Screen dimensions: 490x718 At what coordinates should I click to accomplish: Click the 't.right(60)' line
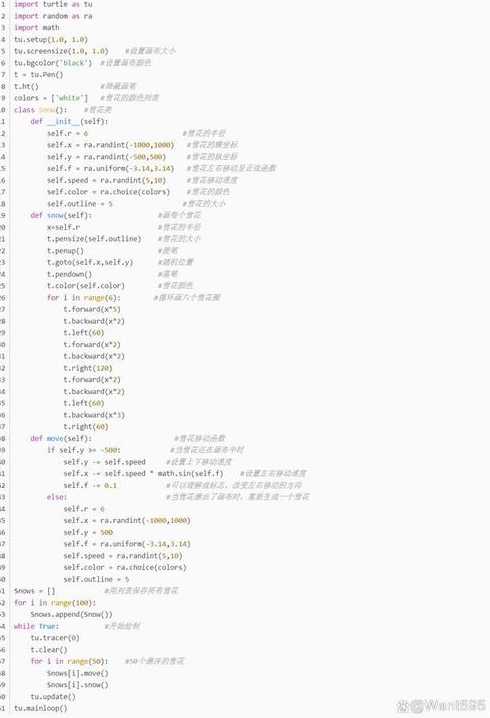click(86, 427)
